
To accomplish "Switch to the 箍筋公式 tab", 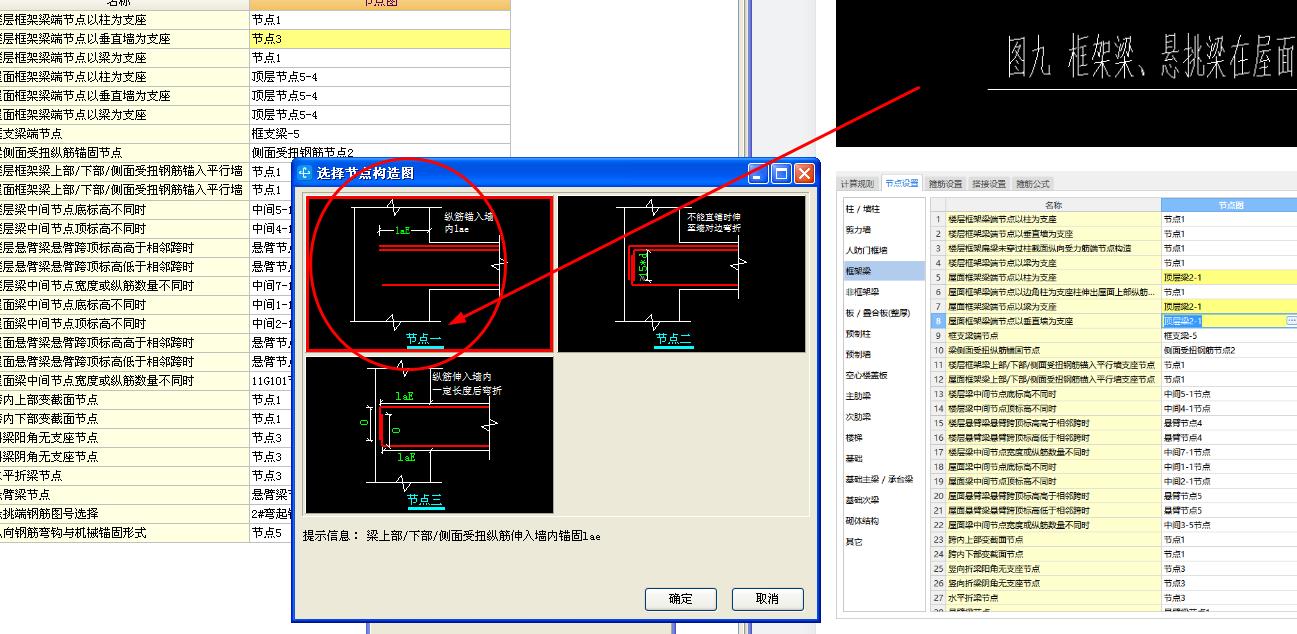I will tap(1033, 184).
